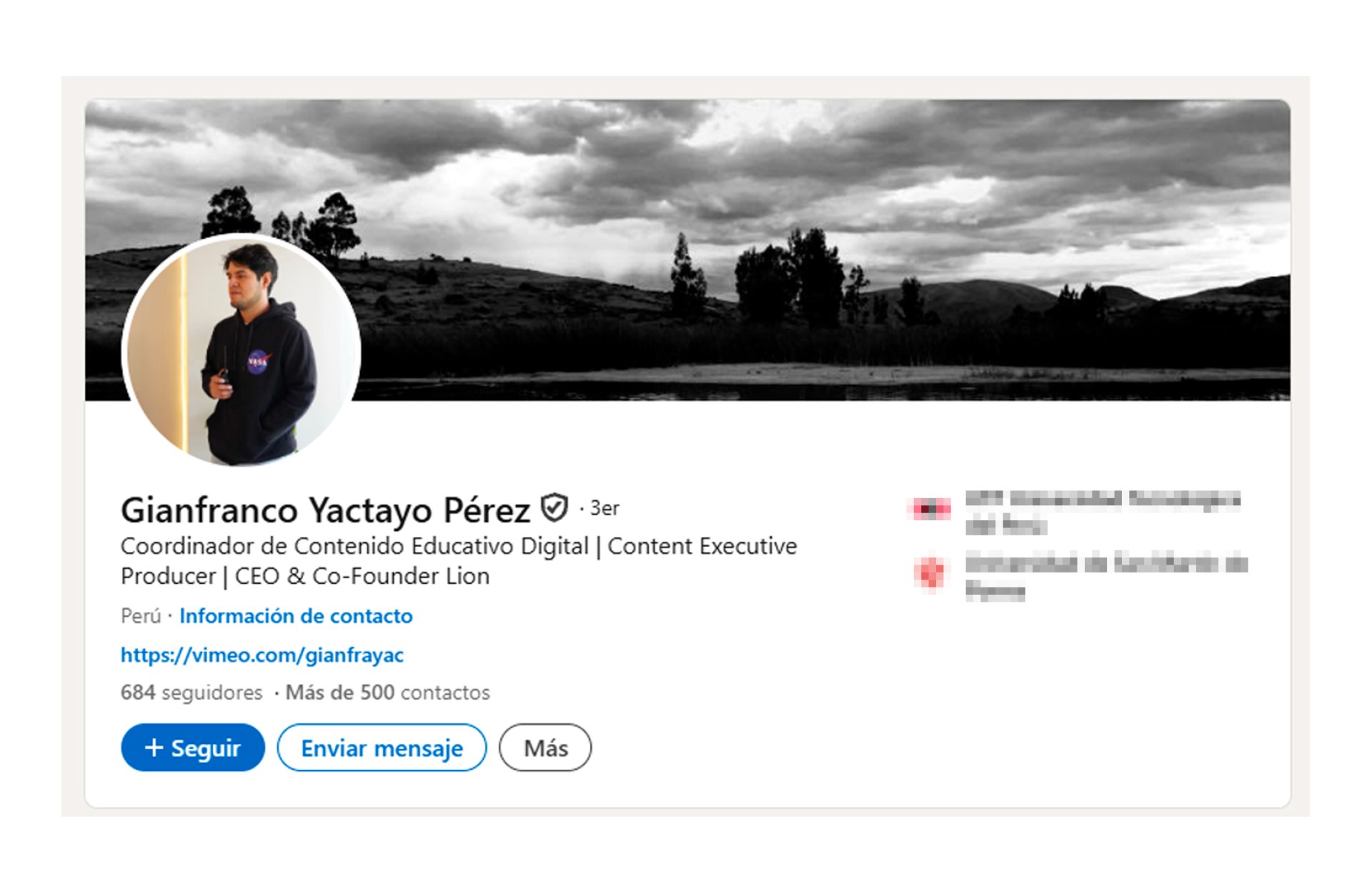1372x892 pixels.
Task: Click CEO & Co-Founder Lion in headline
Action: (x=362, y=576)
